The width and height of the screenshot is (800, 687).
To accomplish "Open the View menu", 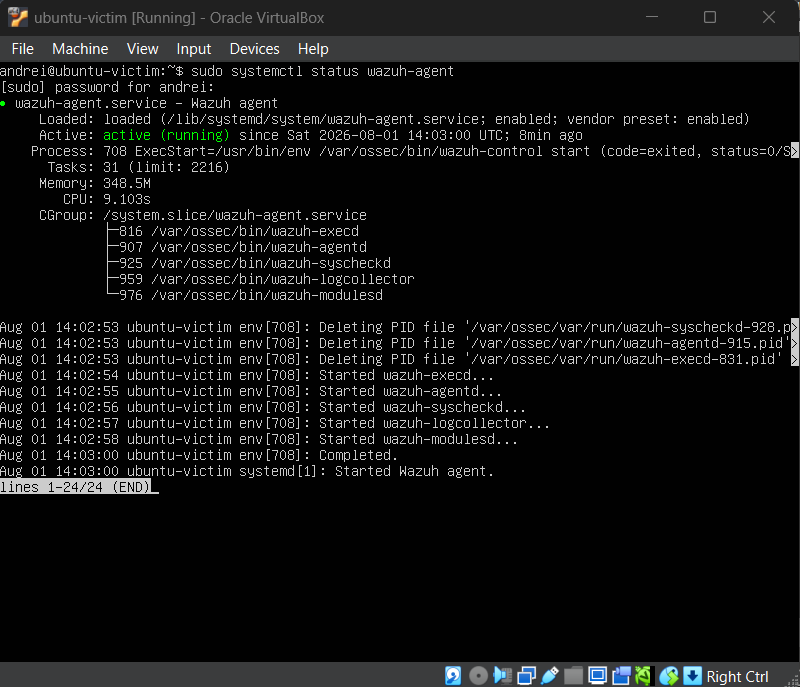I will (142, 49).
